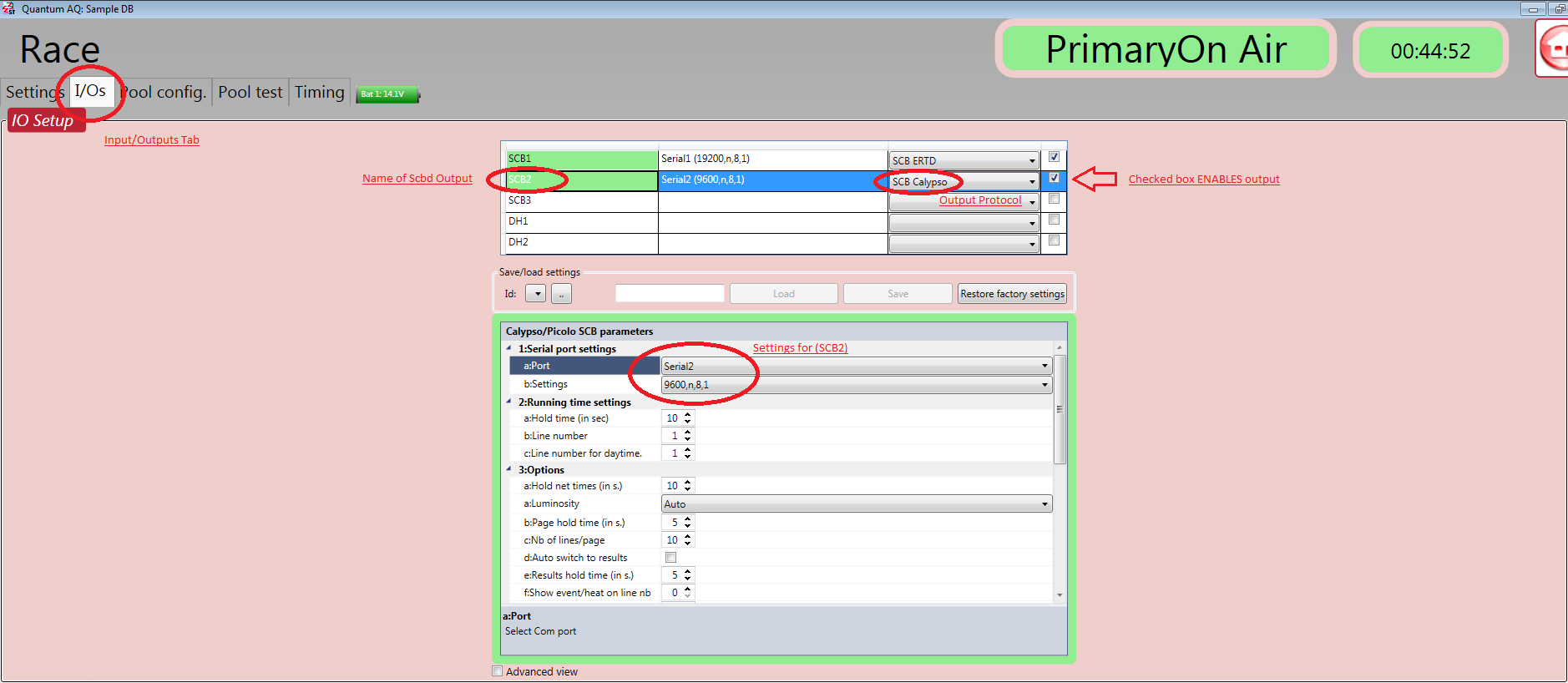
Task: Open the Luminosity dropdown set to Auto
Action: coord(1044,504)
